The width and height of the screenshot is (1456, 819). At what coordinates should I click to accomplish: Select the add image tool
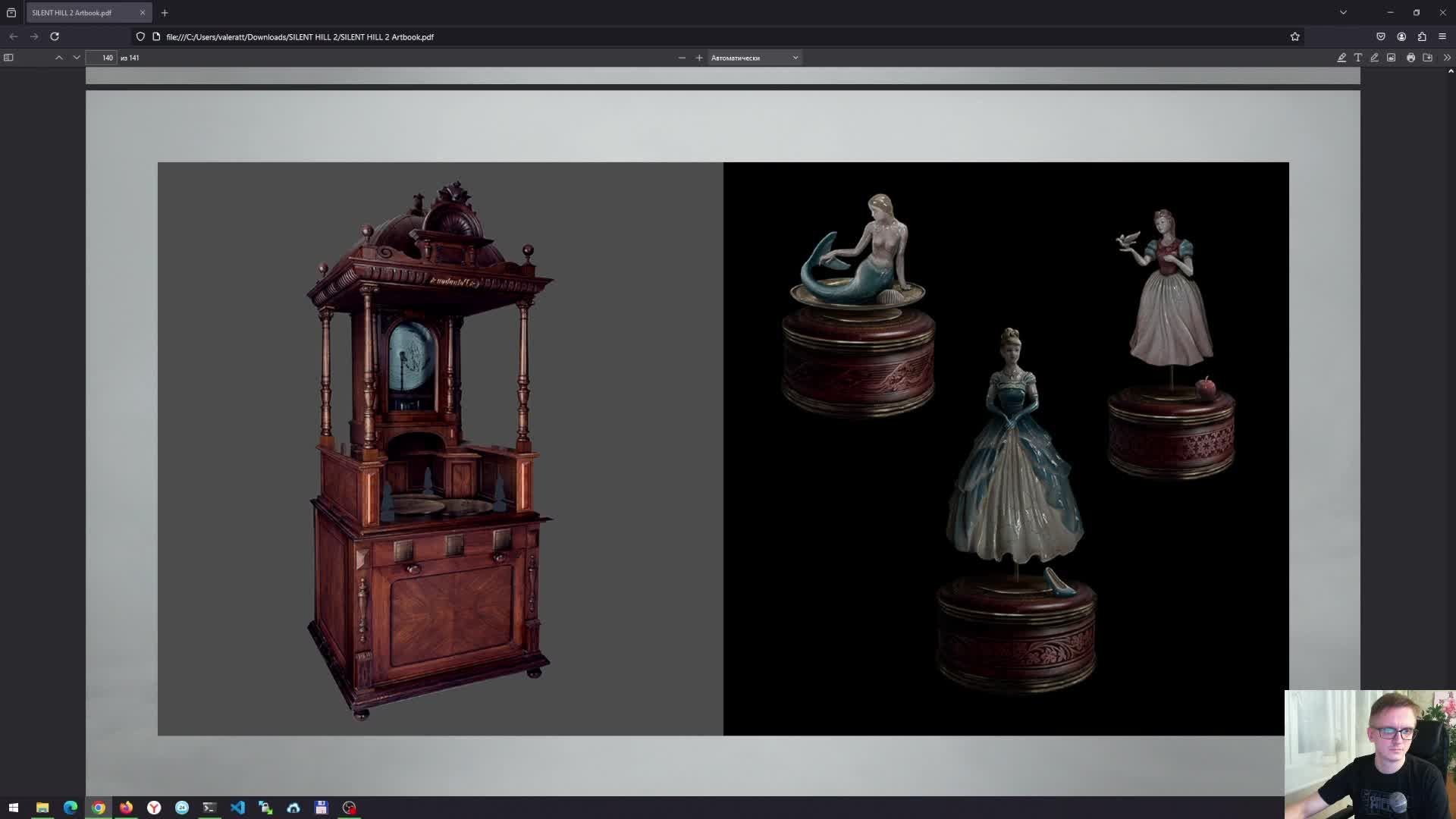[1392, 58]
